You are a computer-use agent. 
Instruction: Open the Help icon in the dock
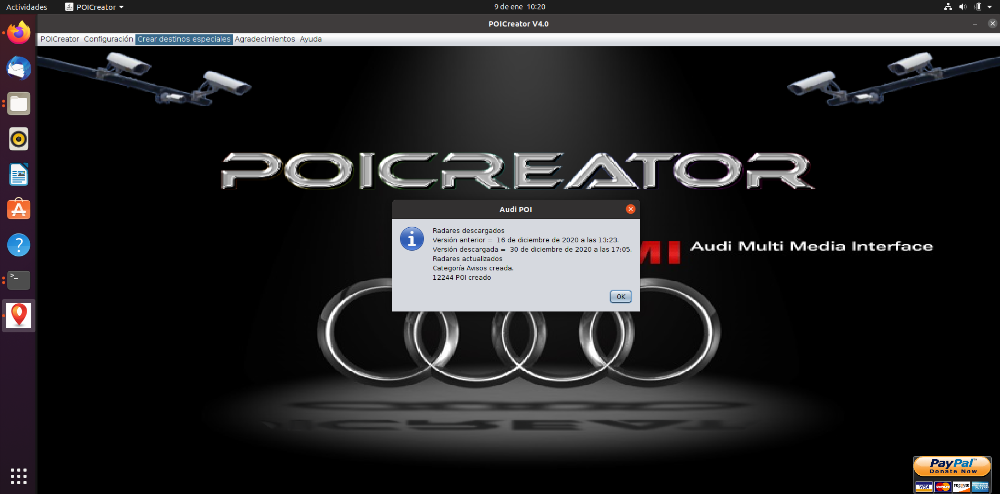pos(19,244)
